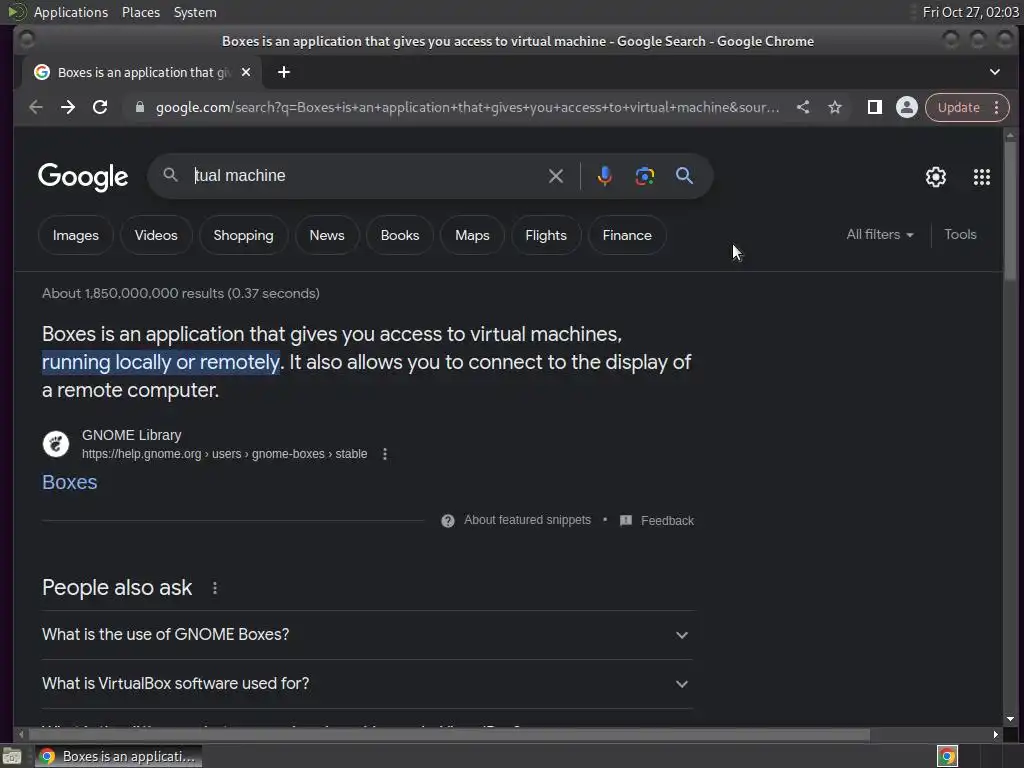Open Google quick settings gear
Screen dimensions: 1024x768
point(936,177)
